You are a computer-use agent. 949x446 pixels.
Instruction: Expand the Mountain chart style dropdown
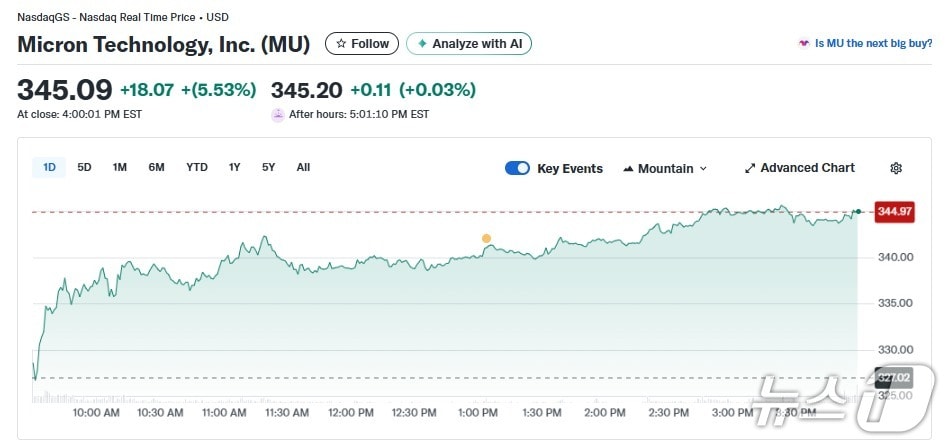click(x=665, y=168)
